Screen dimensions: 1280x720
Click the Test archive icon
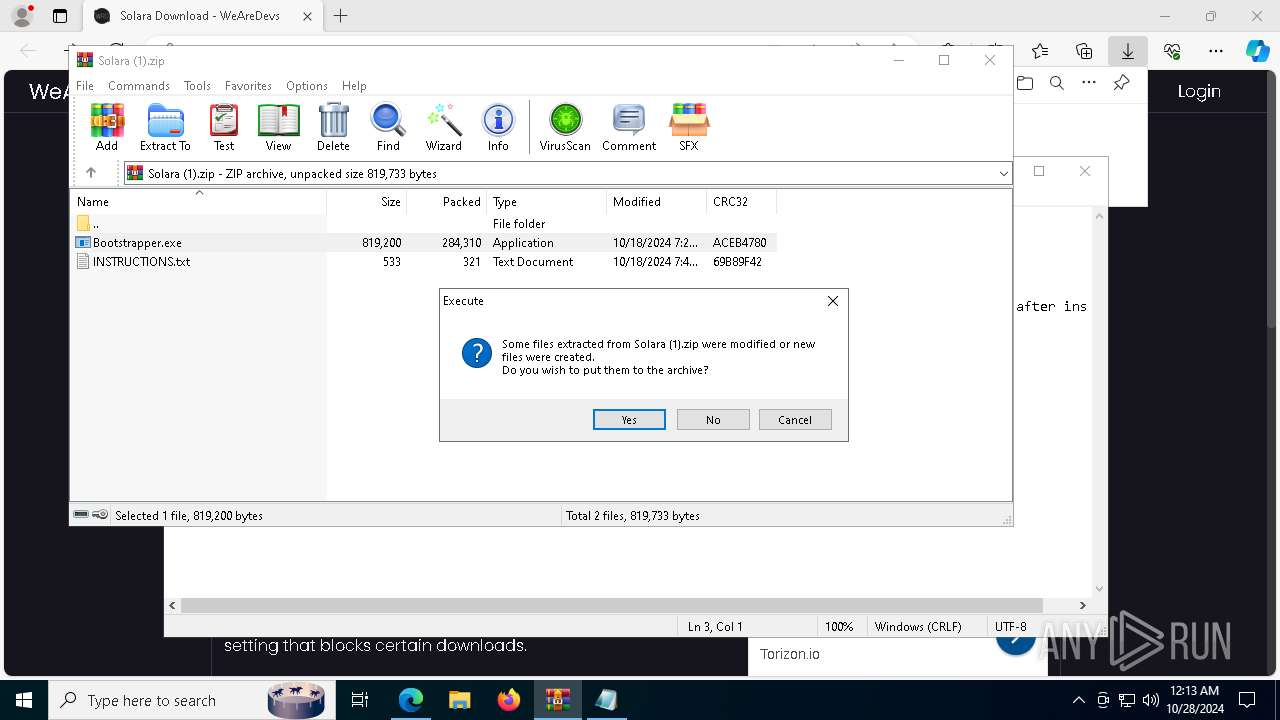point(224,127)
